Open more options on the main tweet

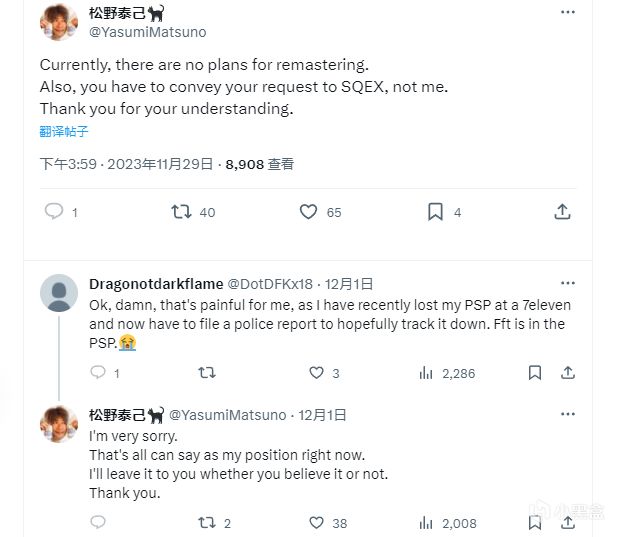point(568,12)
